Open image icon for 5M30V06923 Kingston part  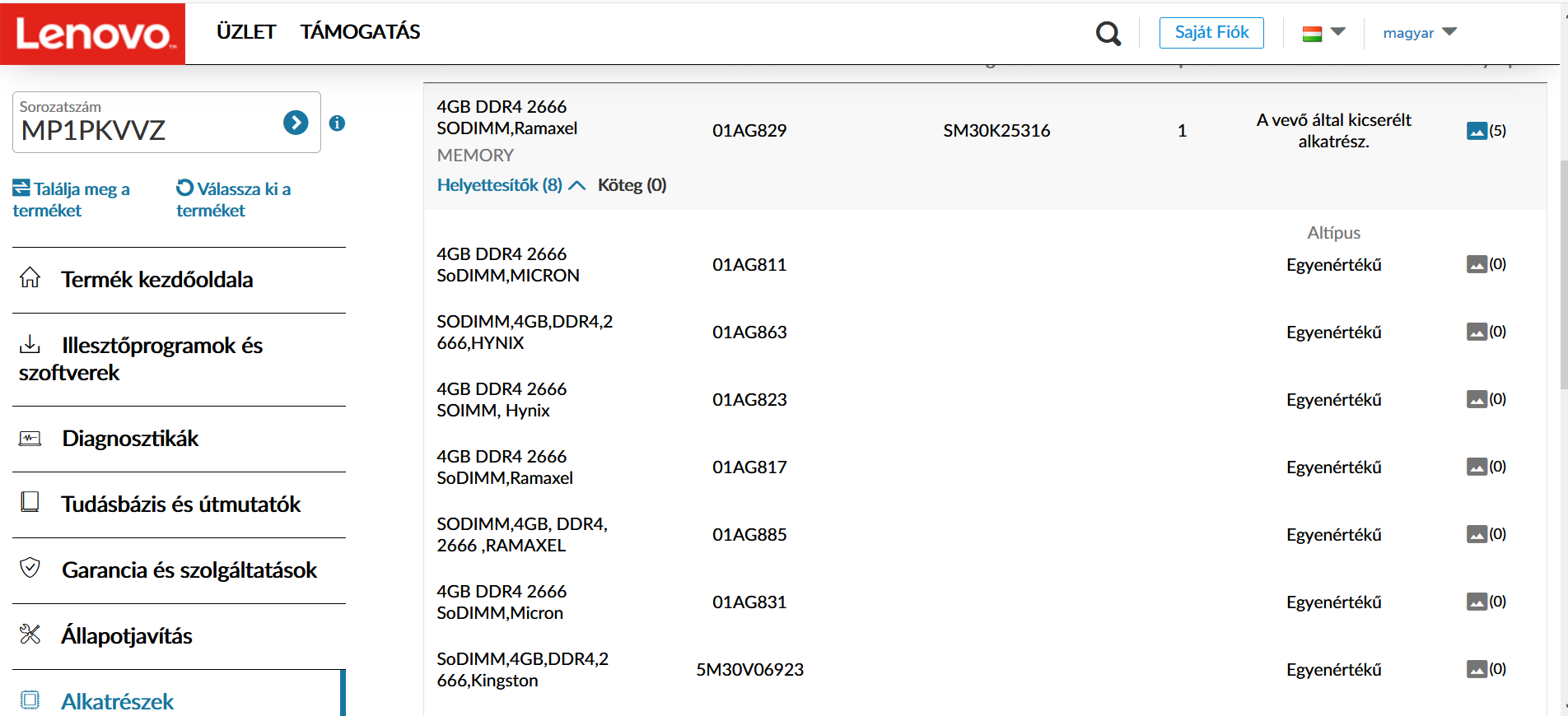click(x=1486, y=669)
